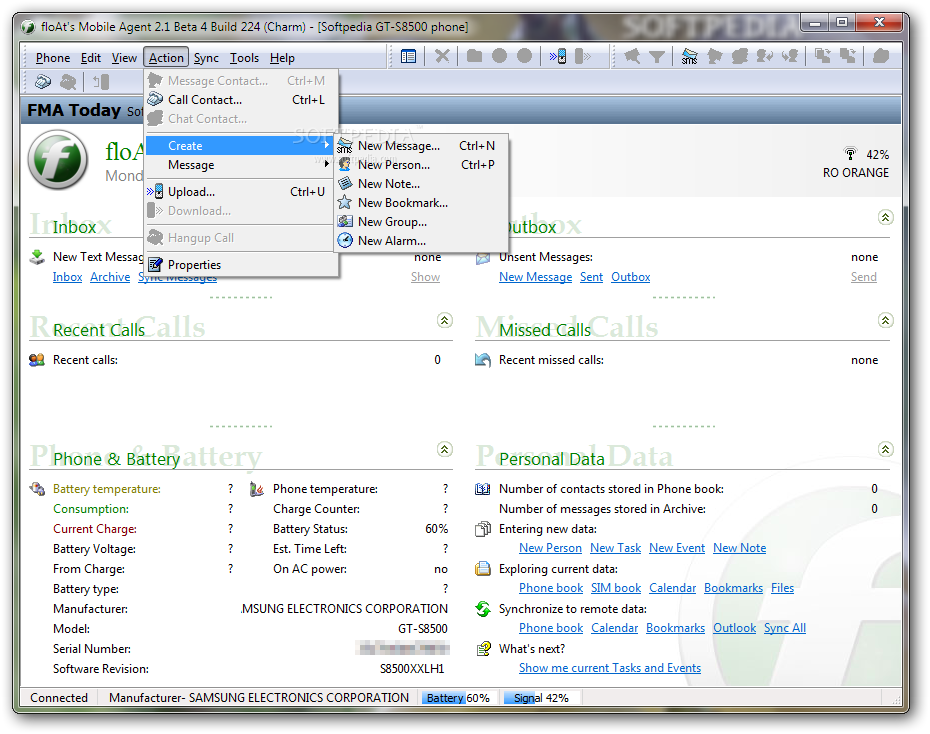930x734 pixels.
Task: Click the New Text Messages inbox icon
Action: 37,257
